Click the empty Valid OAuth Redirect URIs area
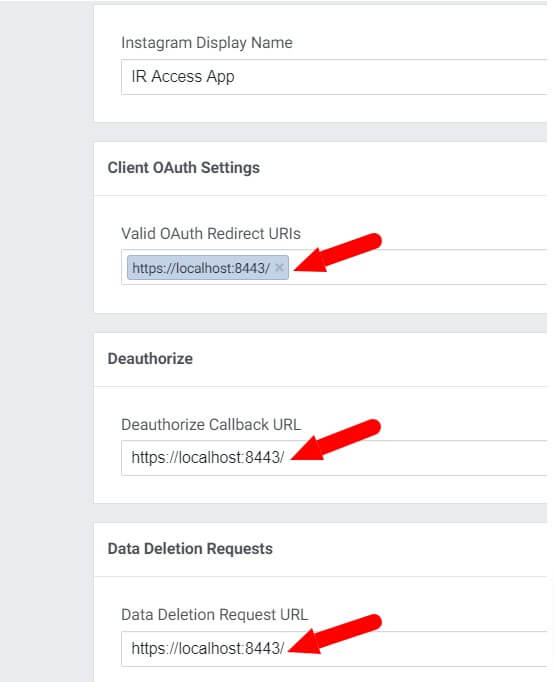The width and height of the screenshot is (554, 682). (417, 267)
